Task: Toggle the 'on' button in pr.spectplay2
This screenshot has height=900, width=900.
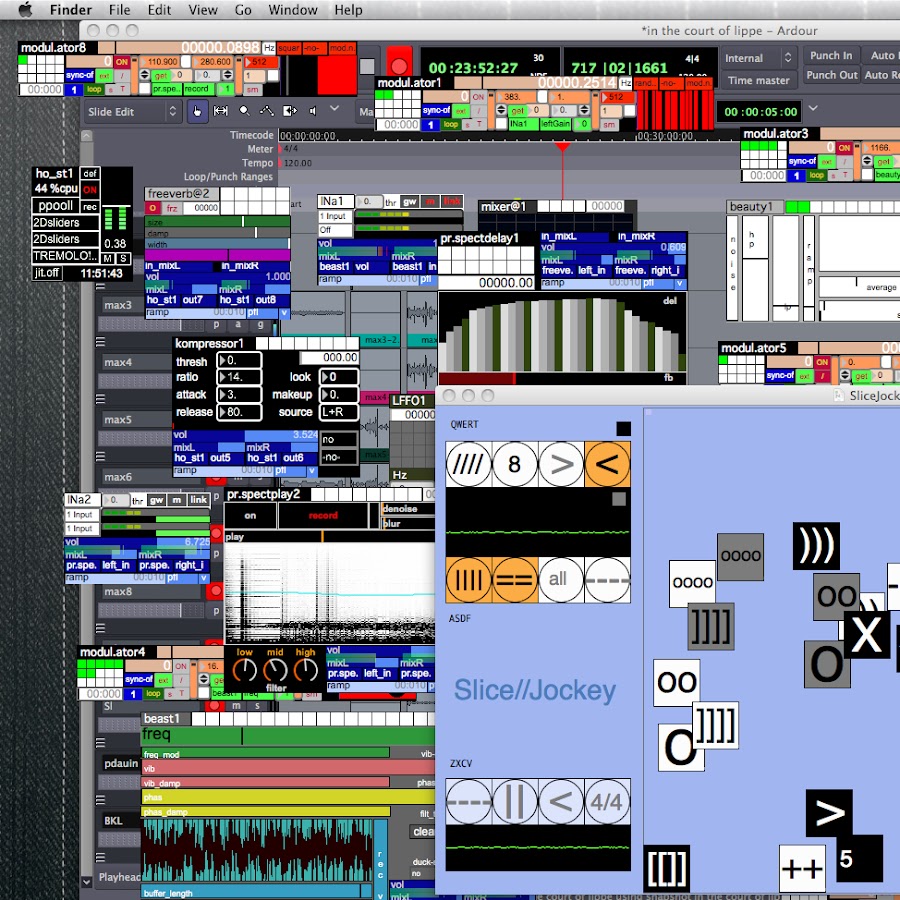Action: tap(250, 515)
